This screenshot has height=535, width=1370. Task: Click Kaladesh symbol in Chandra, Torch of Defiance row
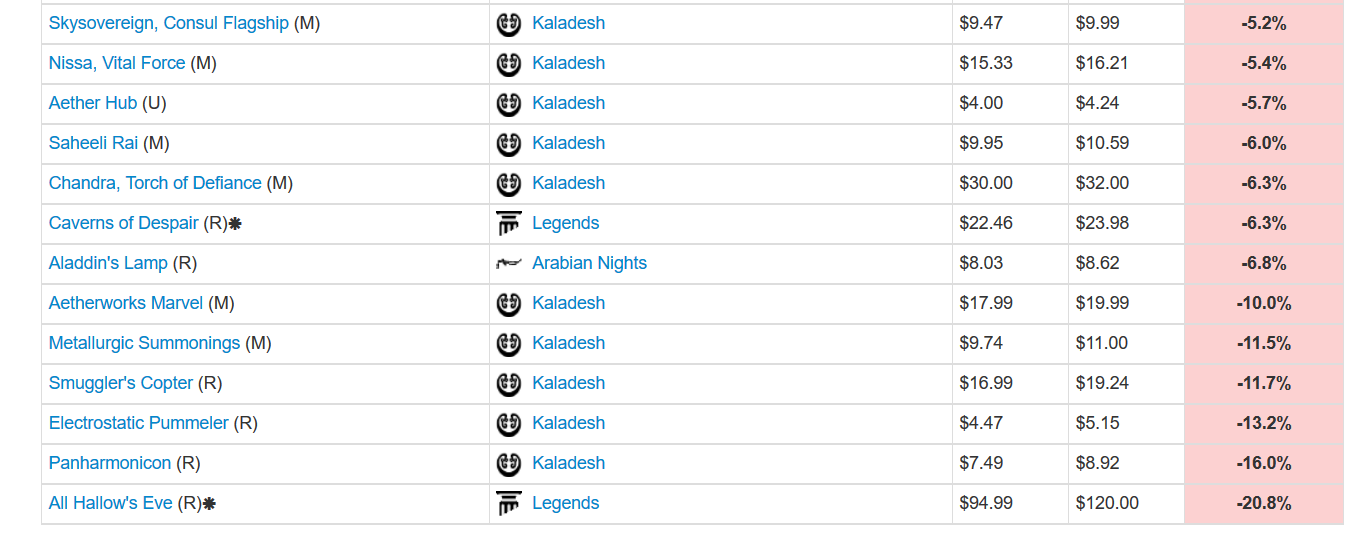click(509, 183)
